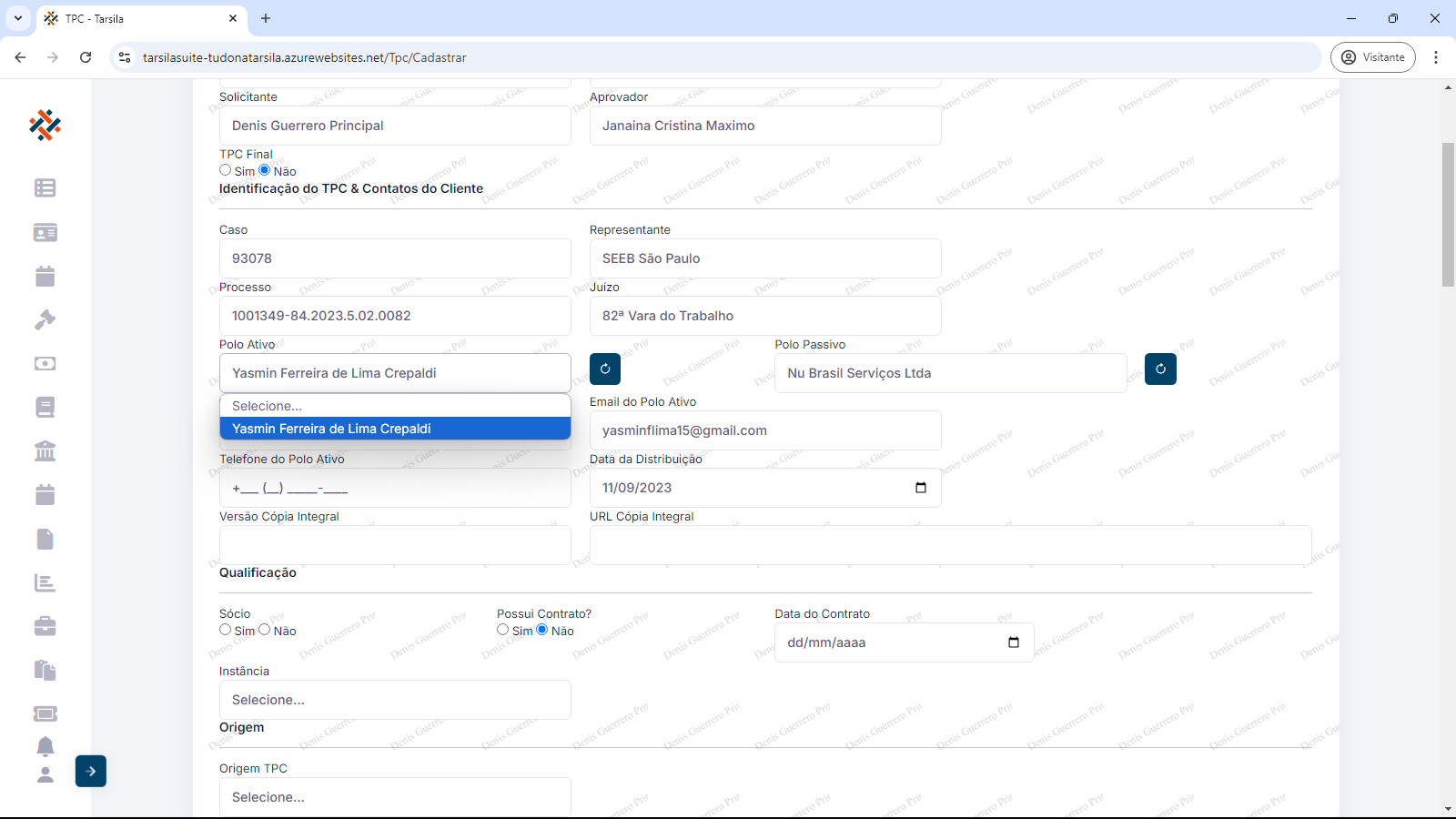Click the bank building sidebar icon
The height and width of the screenshot is (819, 1456).
click(x=45, y=450)
